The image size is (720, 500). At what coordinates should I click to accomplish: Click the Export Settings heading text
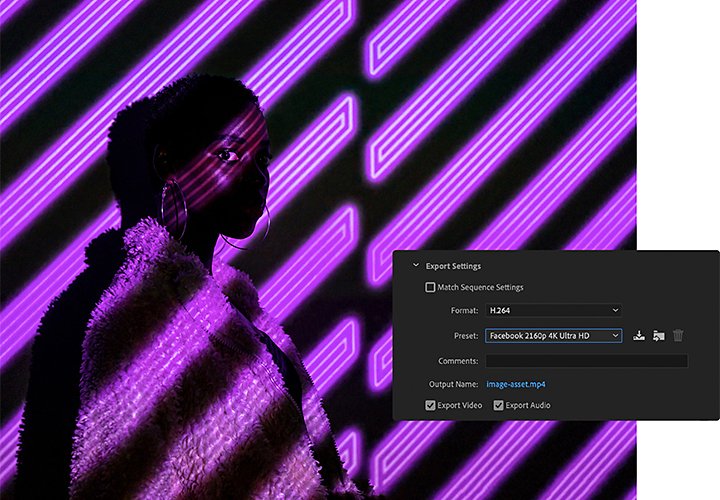(453, 266)
